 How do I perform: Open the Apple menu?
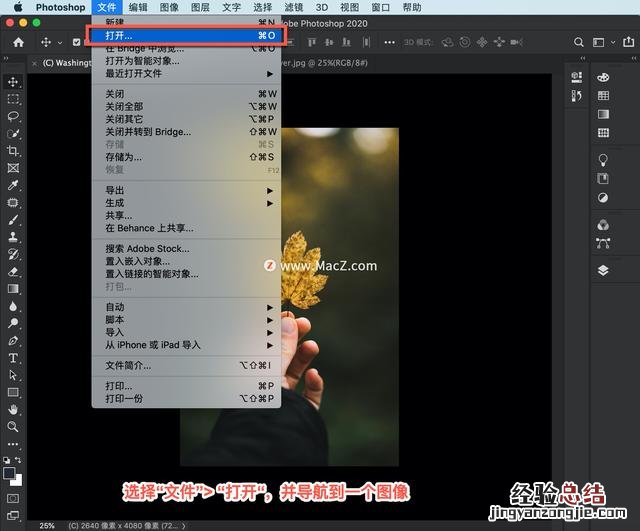pyautogui.click(x=18, y=7)
